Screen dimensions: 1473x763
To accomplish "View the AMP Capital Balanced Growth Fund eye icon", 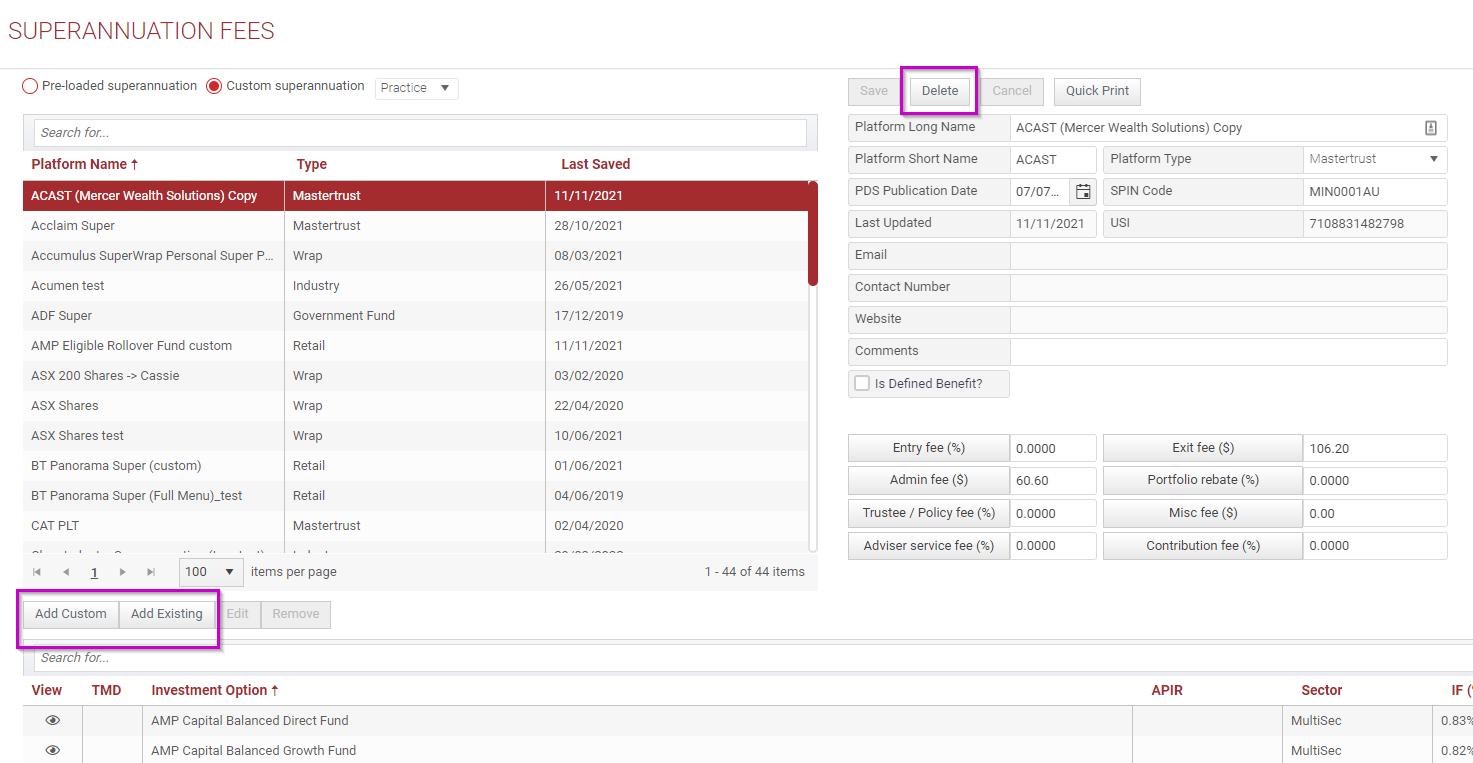I will click(x=53, y=750).
